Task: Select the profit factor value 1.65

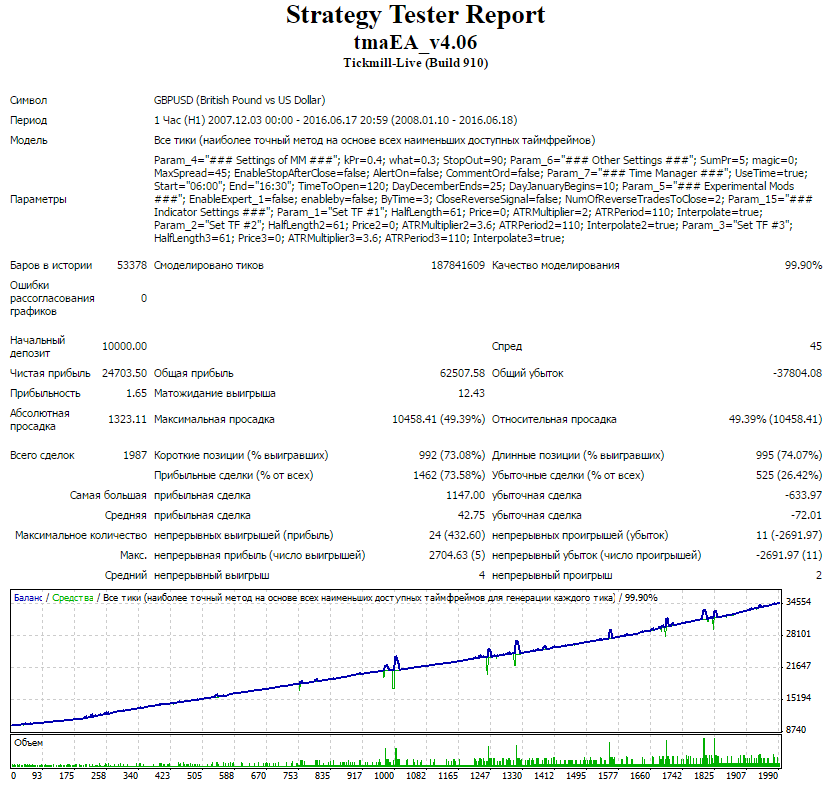Action: tap(137, 394)
